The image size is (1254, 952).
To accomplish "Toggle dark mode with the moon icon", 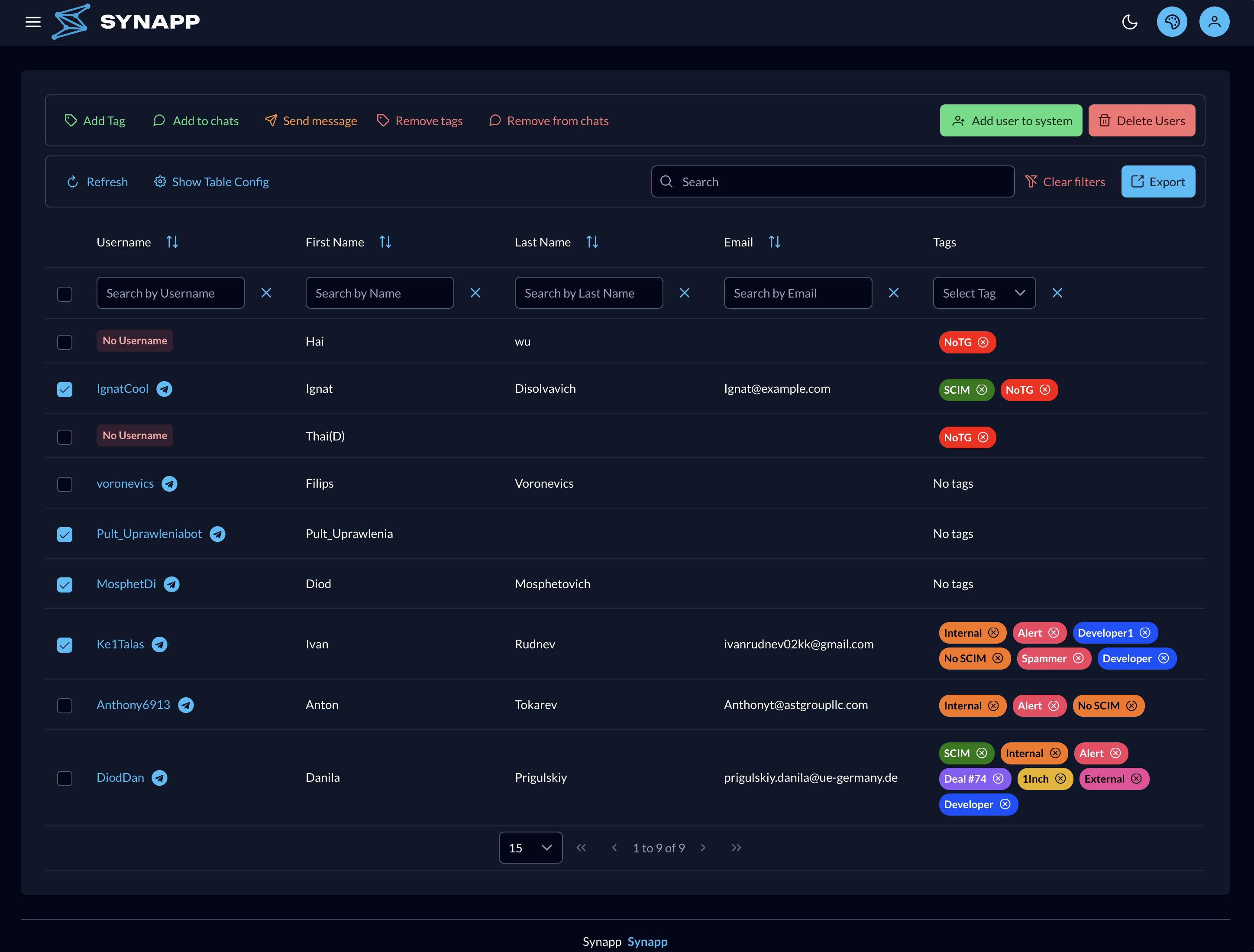I will point(1130,22).
